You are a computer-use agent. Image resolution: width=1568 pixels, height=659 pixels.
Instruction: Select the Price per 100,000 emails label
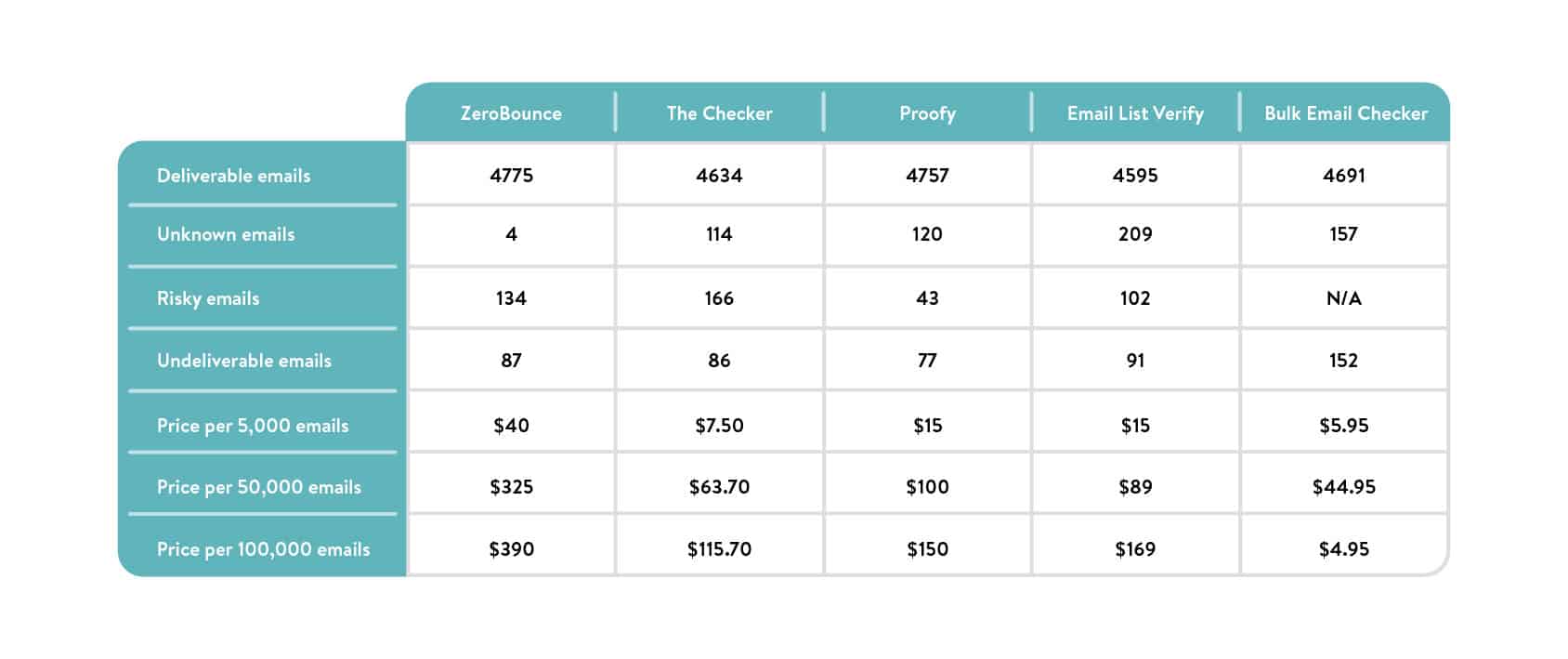264,549
